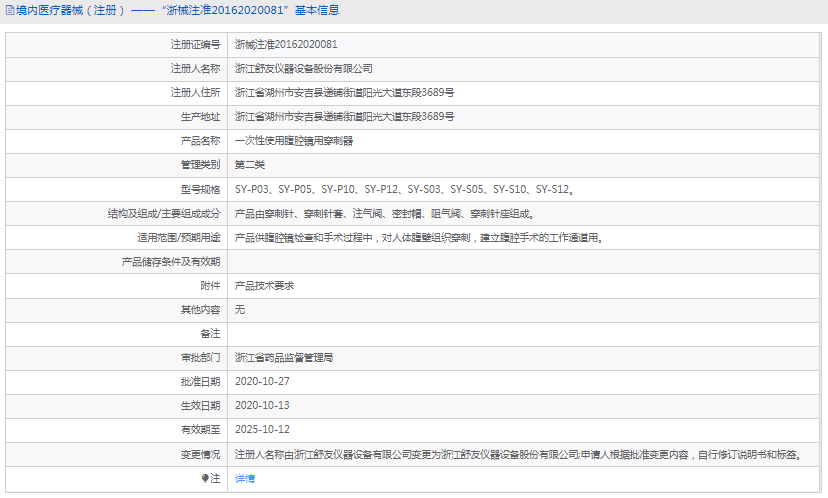
Task: Select the page title 基本信息 heading text
Action: point(317,11)
